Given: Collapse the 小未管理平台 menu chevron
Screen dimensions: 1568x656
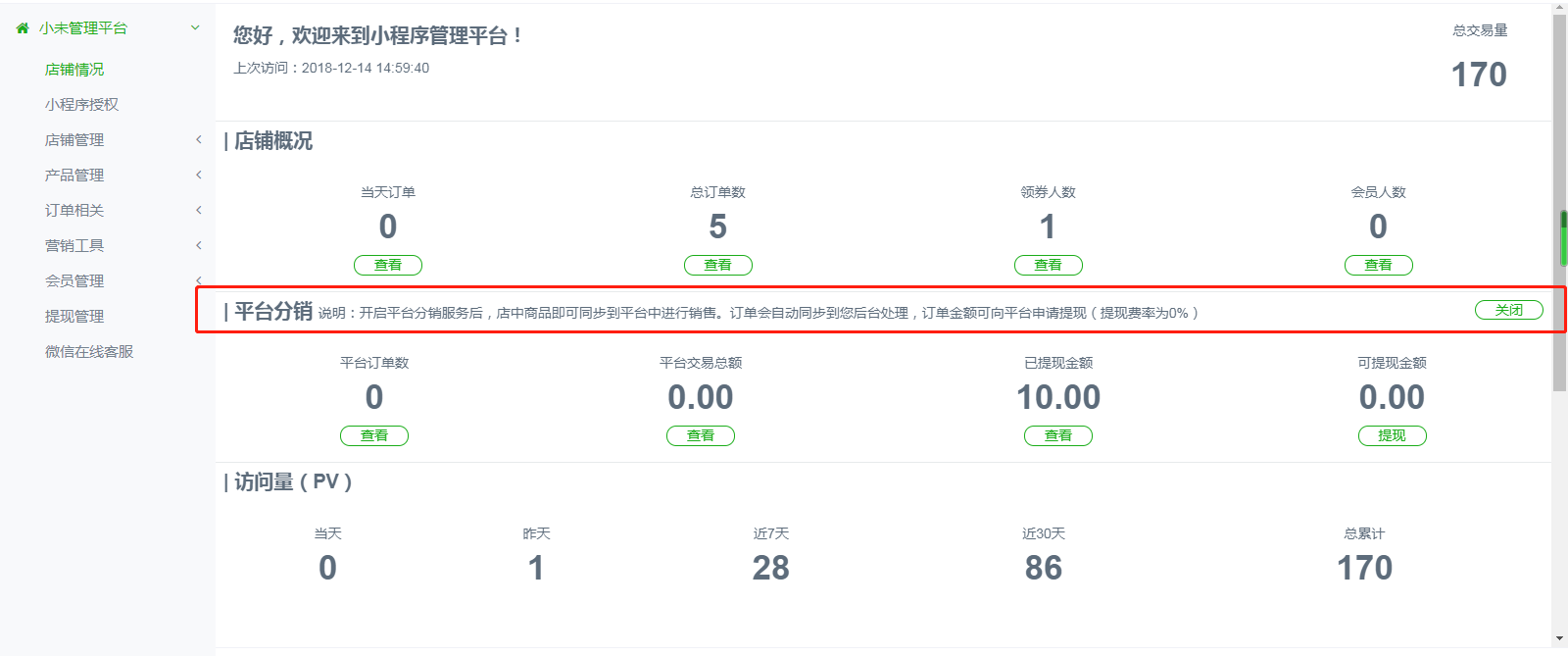Looking at the screenshot, I should point(195,28).
